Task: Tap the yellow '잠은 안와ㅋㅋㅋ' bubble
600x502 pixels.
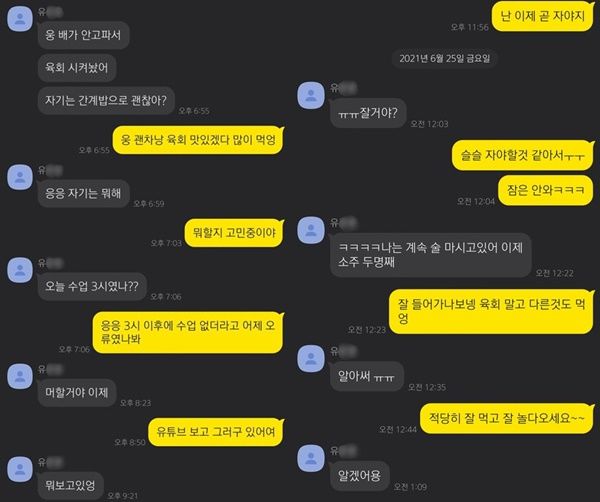Action: [x=546, y=190]
